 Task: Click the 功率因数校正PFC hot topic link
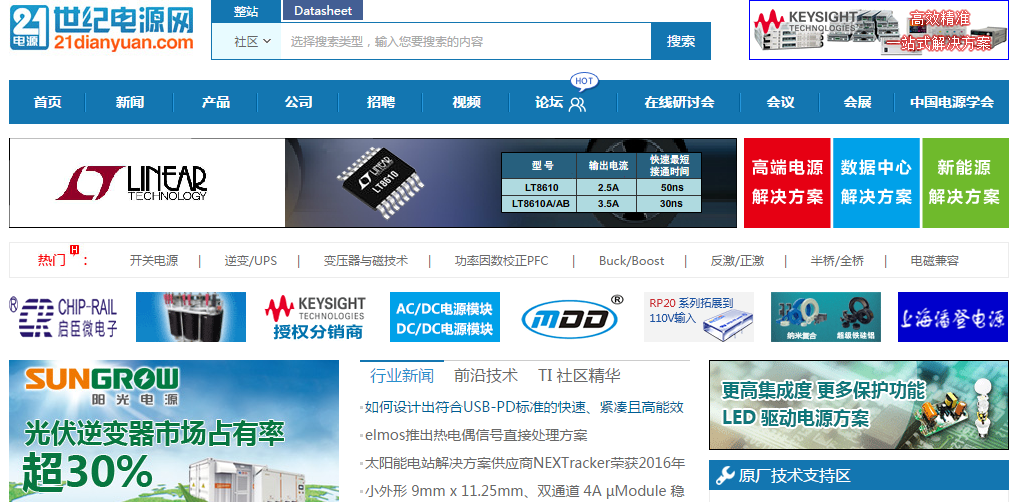502,261
